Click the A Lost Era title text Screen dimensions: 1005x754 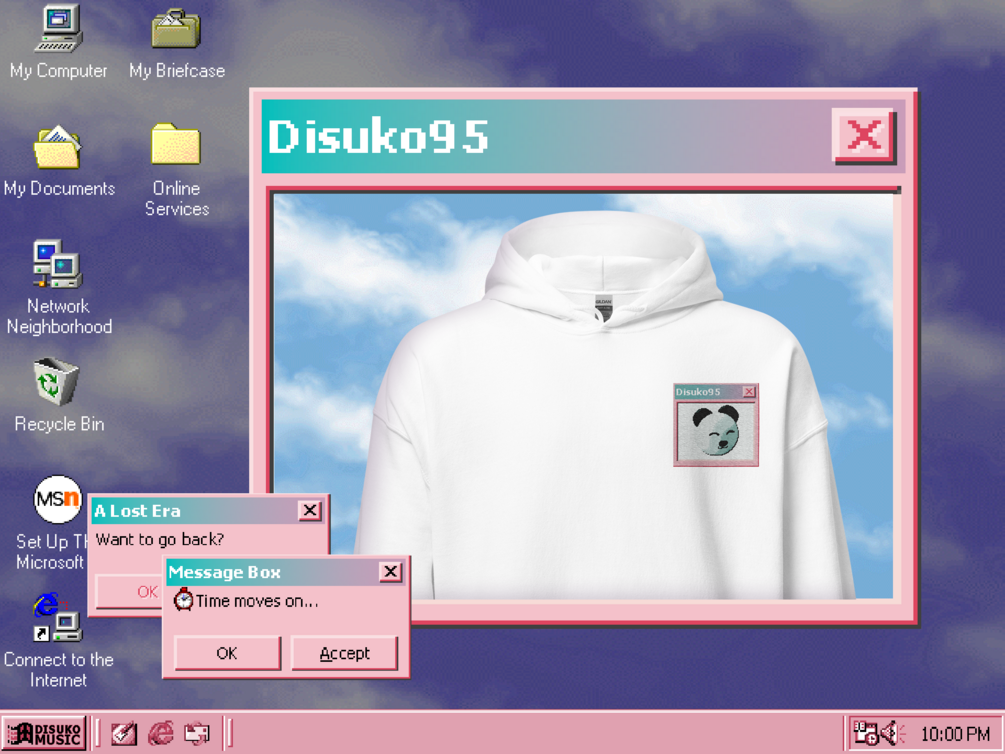point(137,511)
